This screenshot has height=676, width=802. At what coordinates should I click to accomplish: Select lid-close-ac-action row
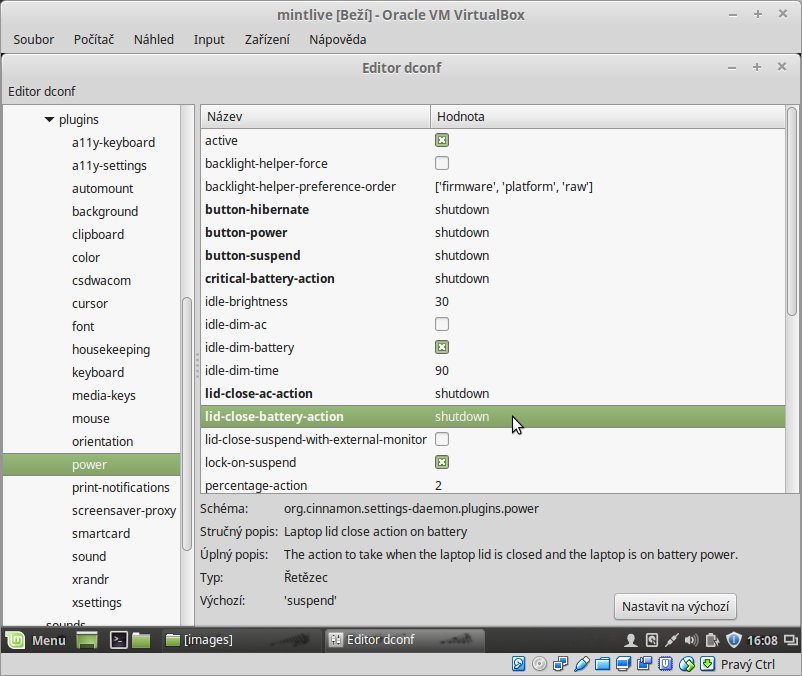tap(493, 393)
